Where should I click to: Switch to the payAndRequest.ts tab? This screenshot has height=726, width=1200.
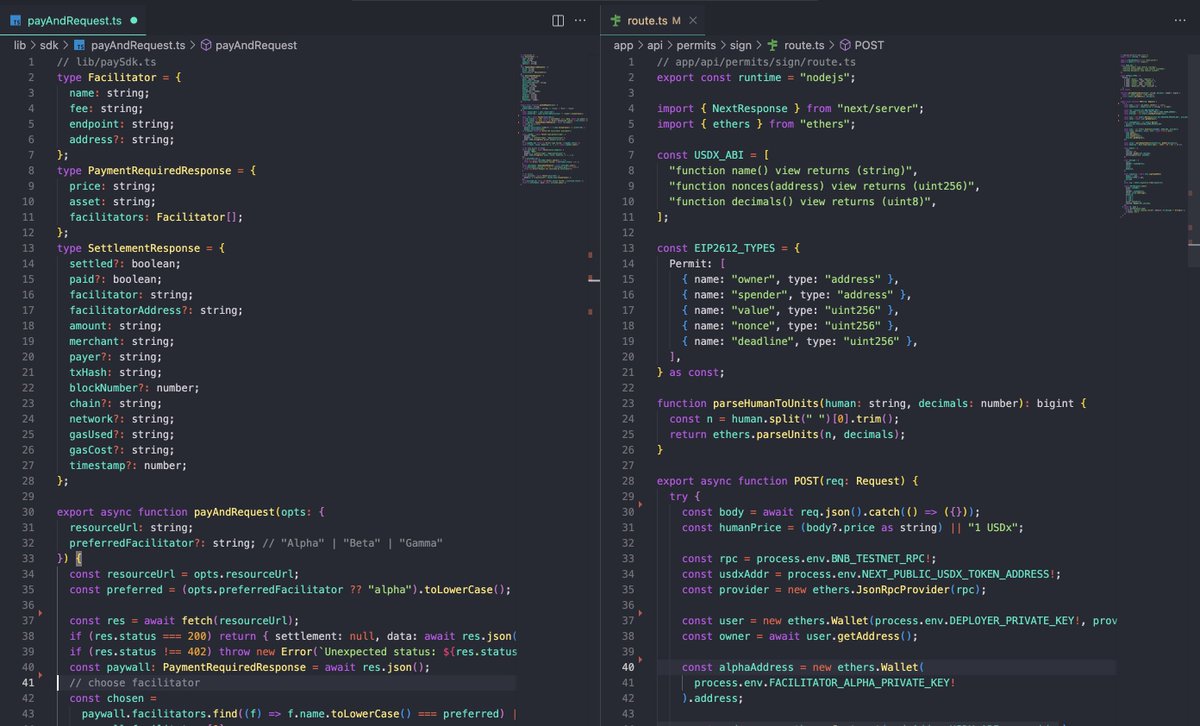point(75,18)
